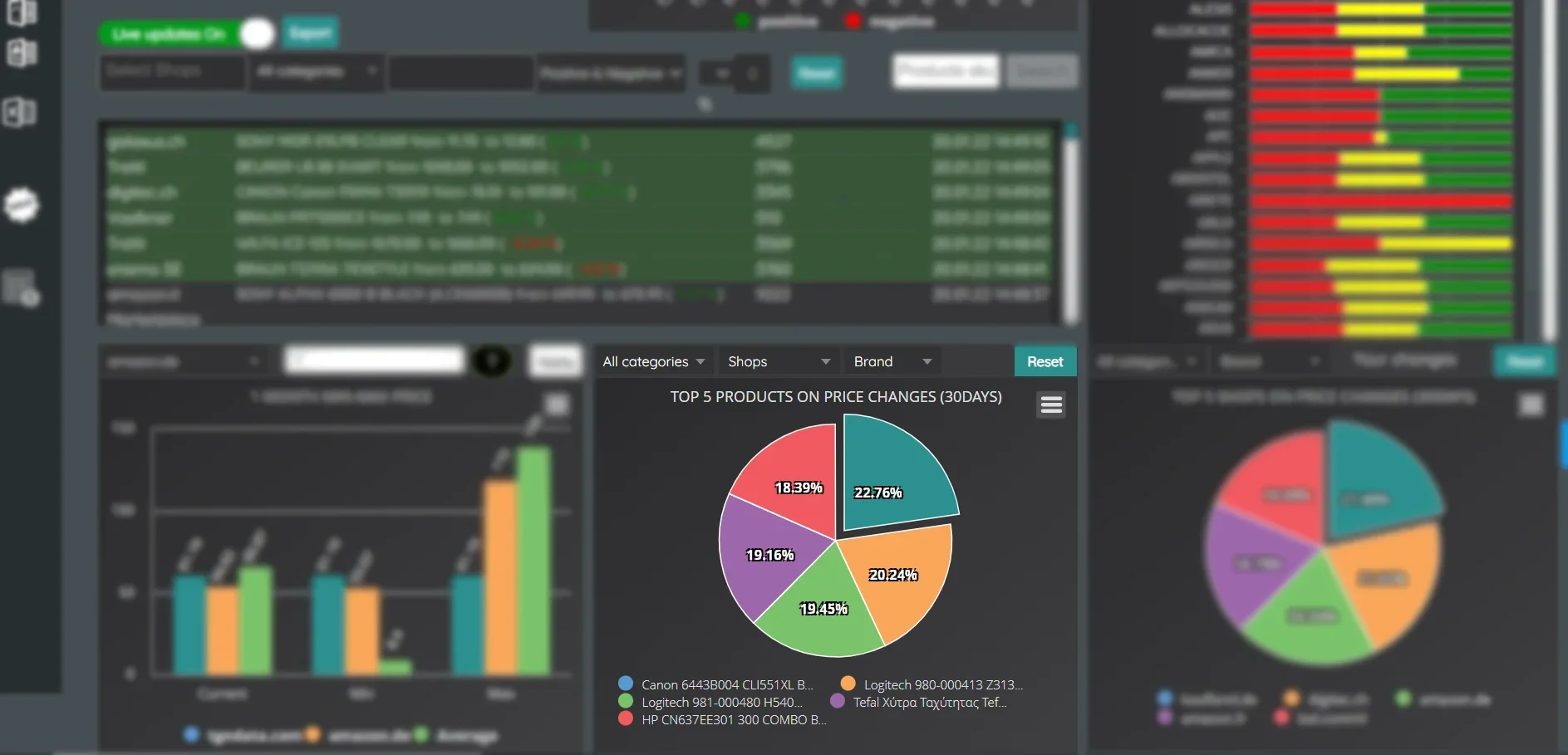This screenshot has width=1568, height=755.
Task: Expand the All categories dropdown
Action: point(654,361)
